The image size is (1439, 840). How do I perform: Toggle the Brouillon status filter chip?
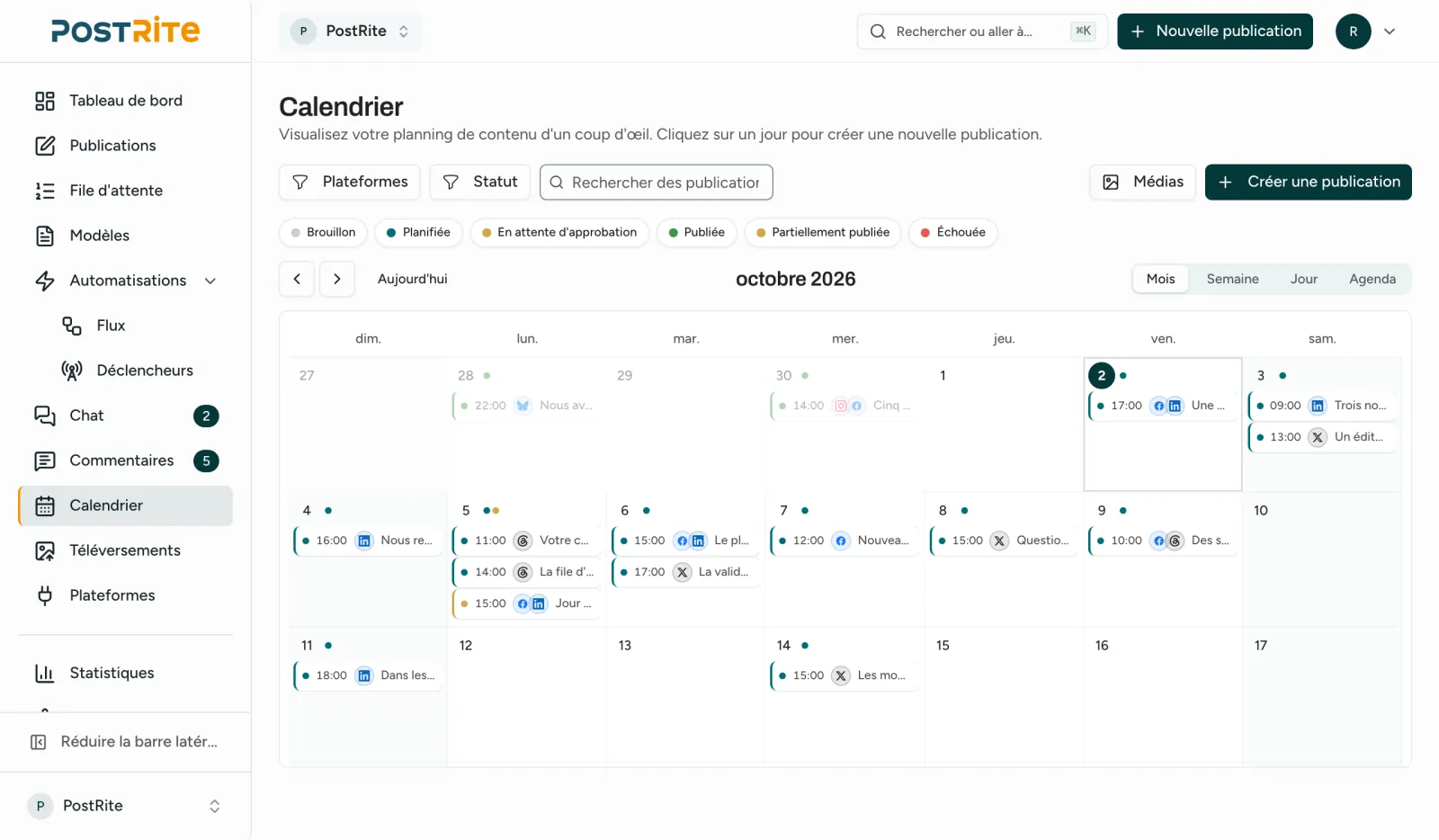point(323,232)
